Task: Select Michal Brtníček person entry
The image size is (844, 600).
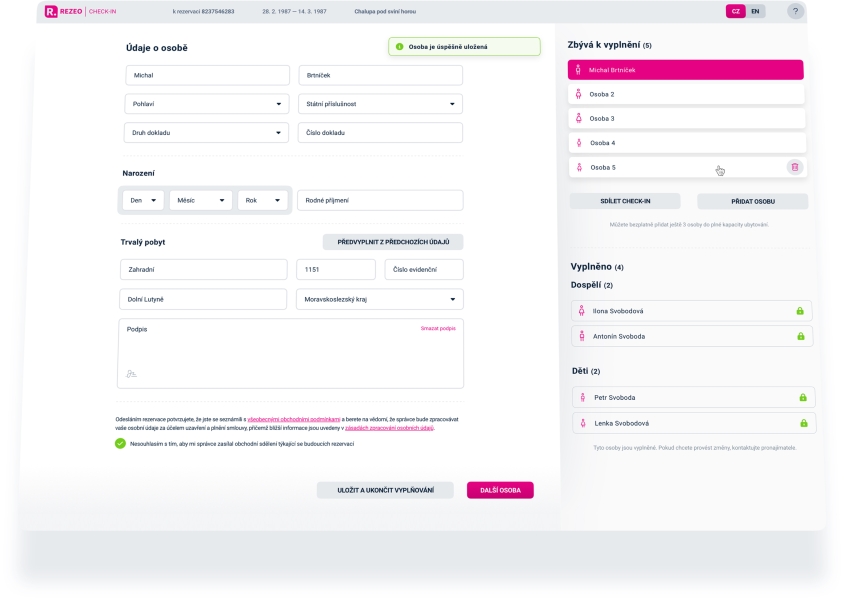Action: click(x=686, y=70)
